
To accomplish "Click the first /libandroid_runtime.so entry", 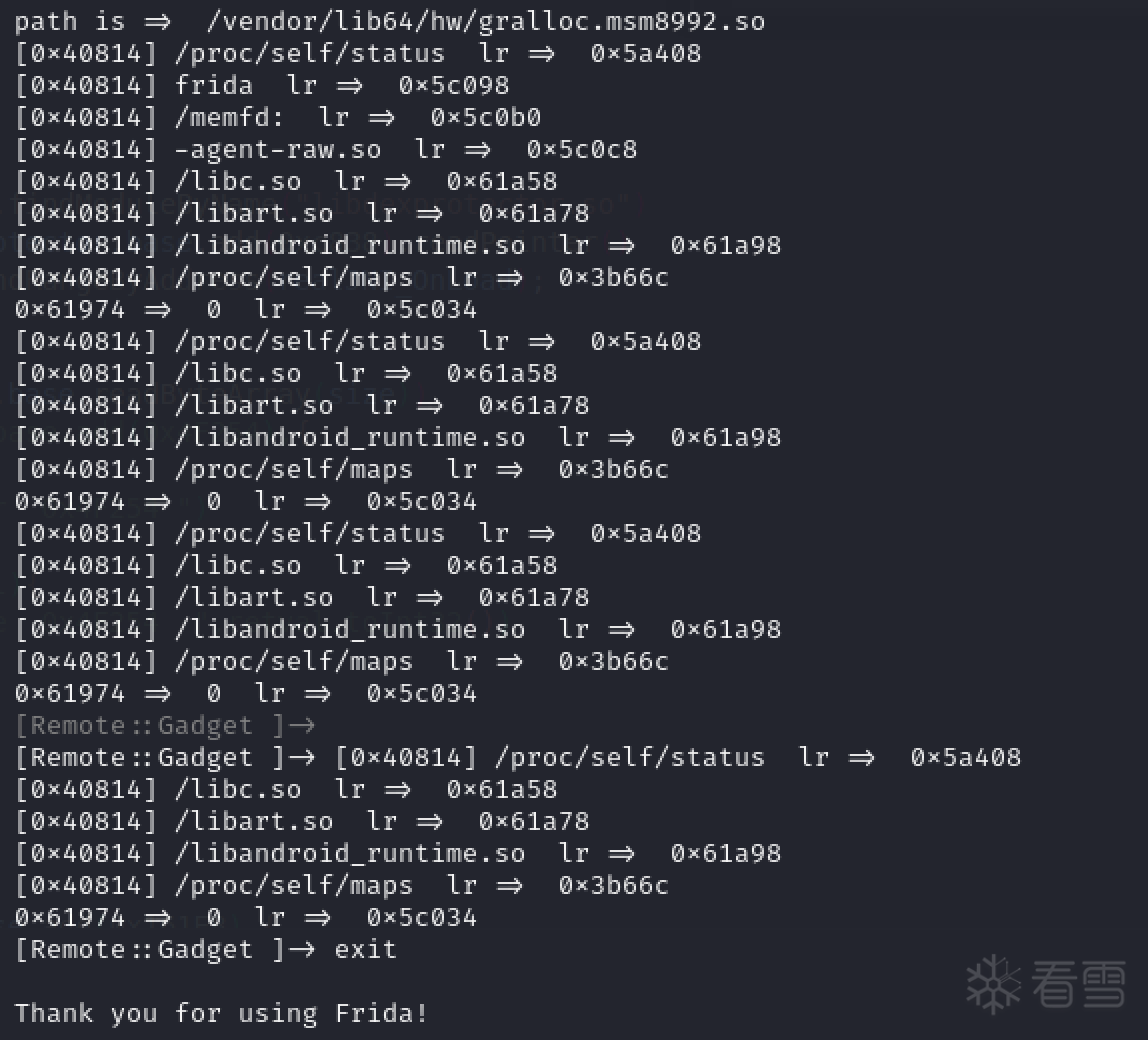I will [350, 245].
